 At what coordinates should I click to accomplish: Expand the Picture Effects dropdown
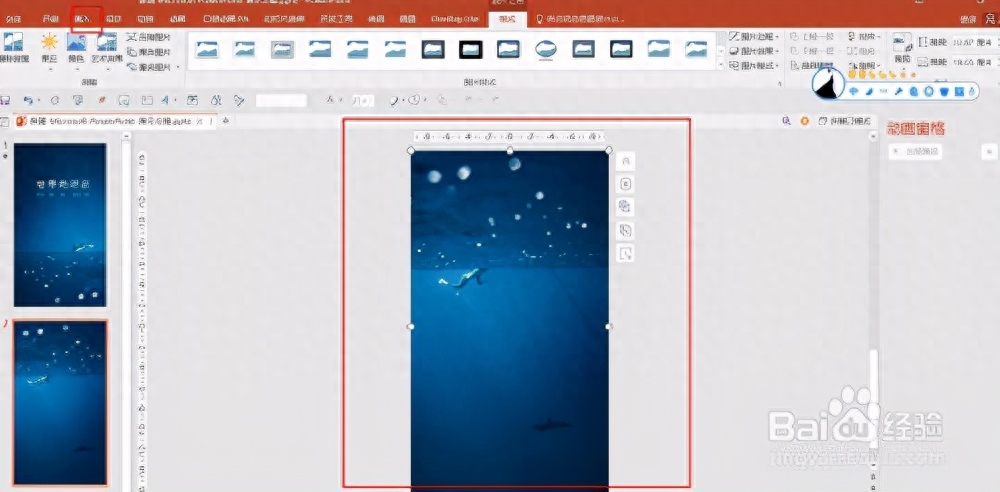(x=753, y=51)
